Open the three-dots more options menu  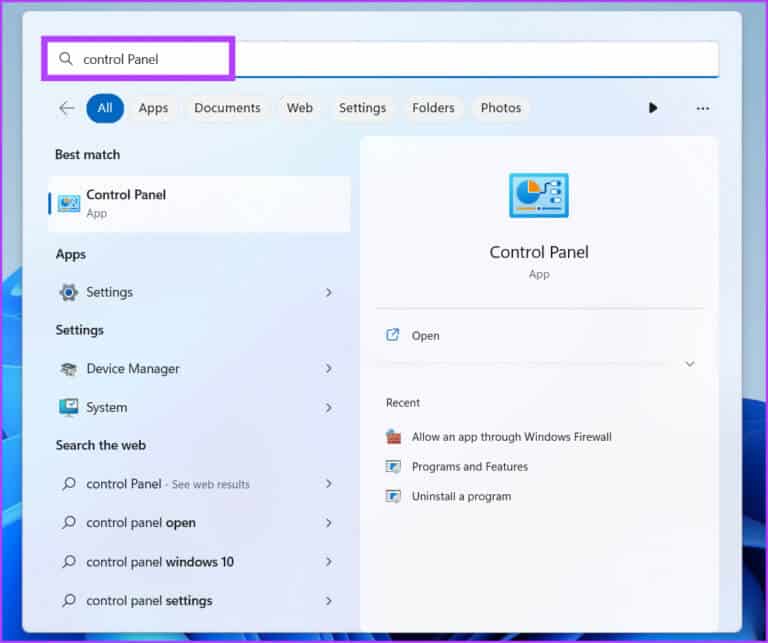[x=703, y=108]
